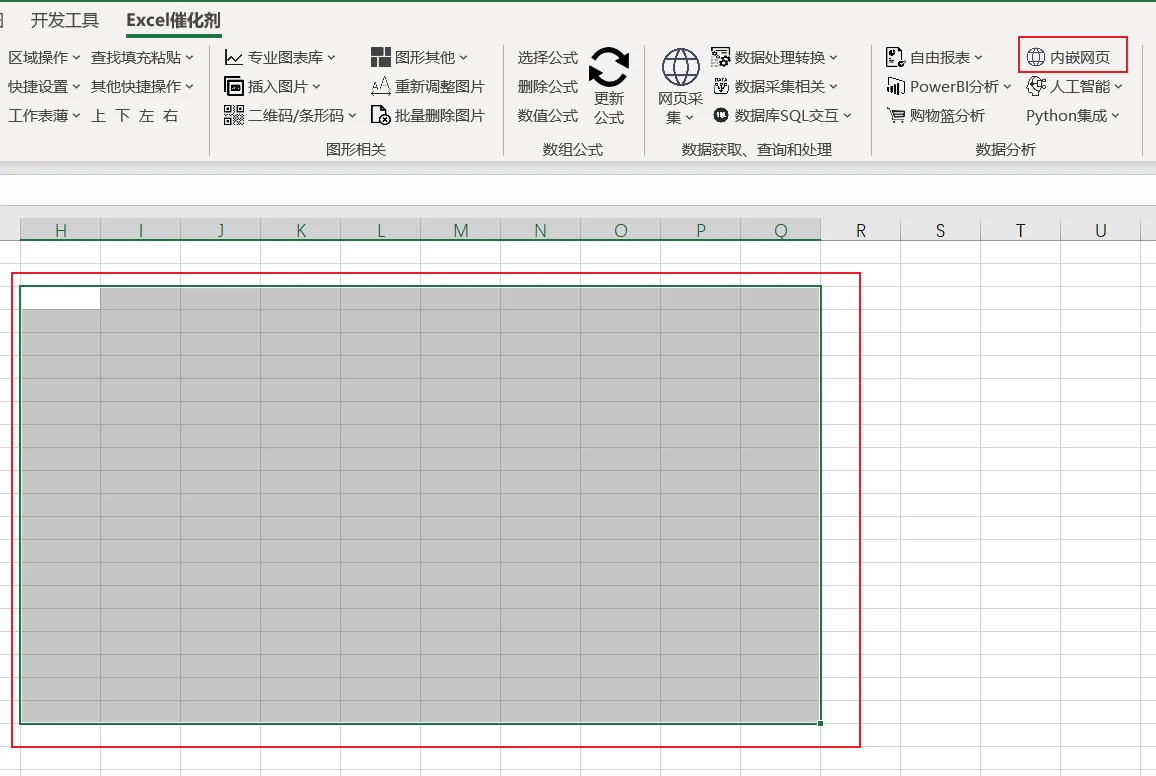Viewport: 1156px width, 776px height.
Task: Select column S header
Action: [x=941, y=230]
